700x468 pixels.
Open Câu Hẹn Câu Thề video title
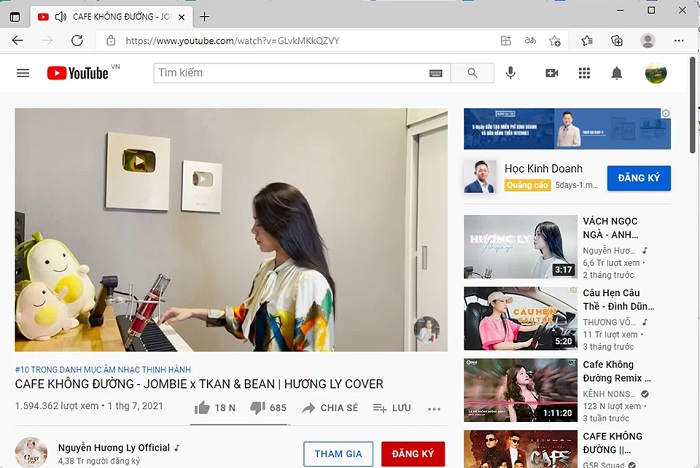pyautogui.click(x=618, y=300)
